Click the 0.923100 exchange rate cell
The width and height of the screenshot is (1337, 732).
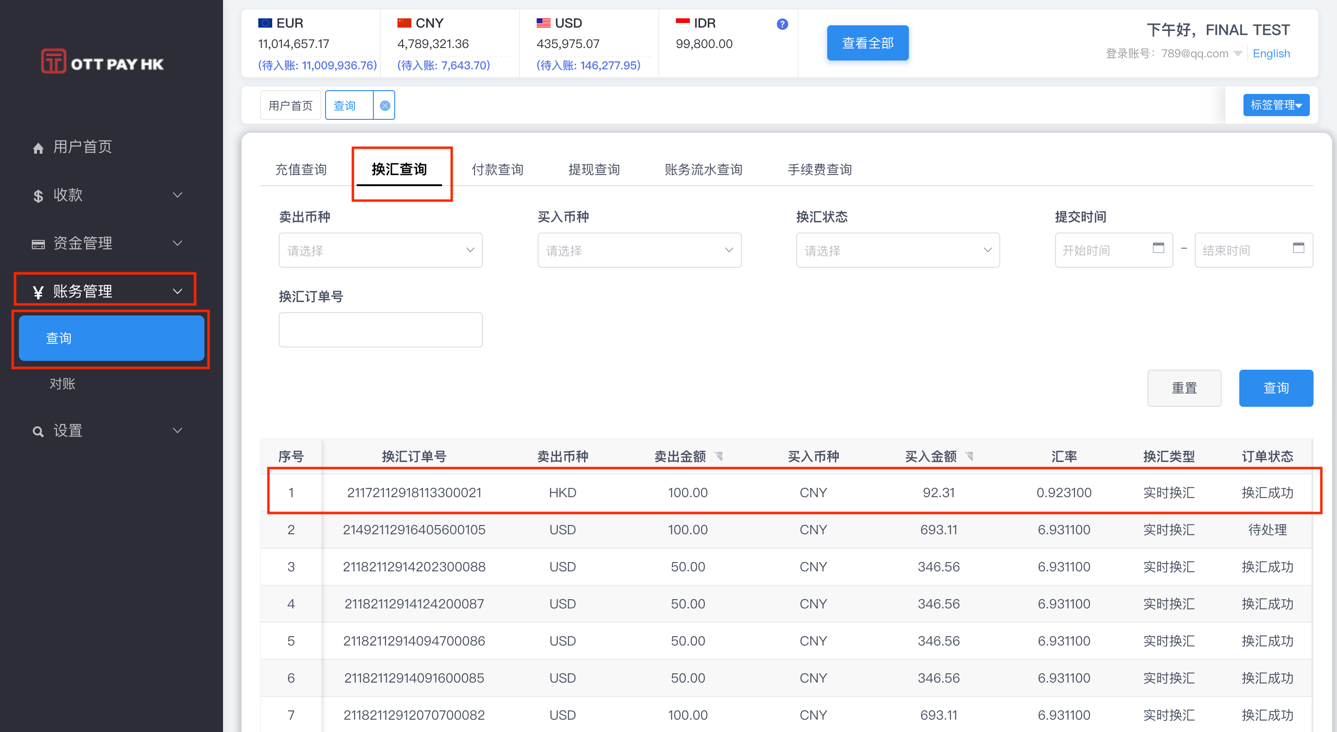pyautogui.click(x=1064, y=493)
